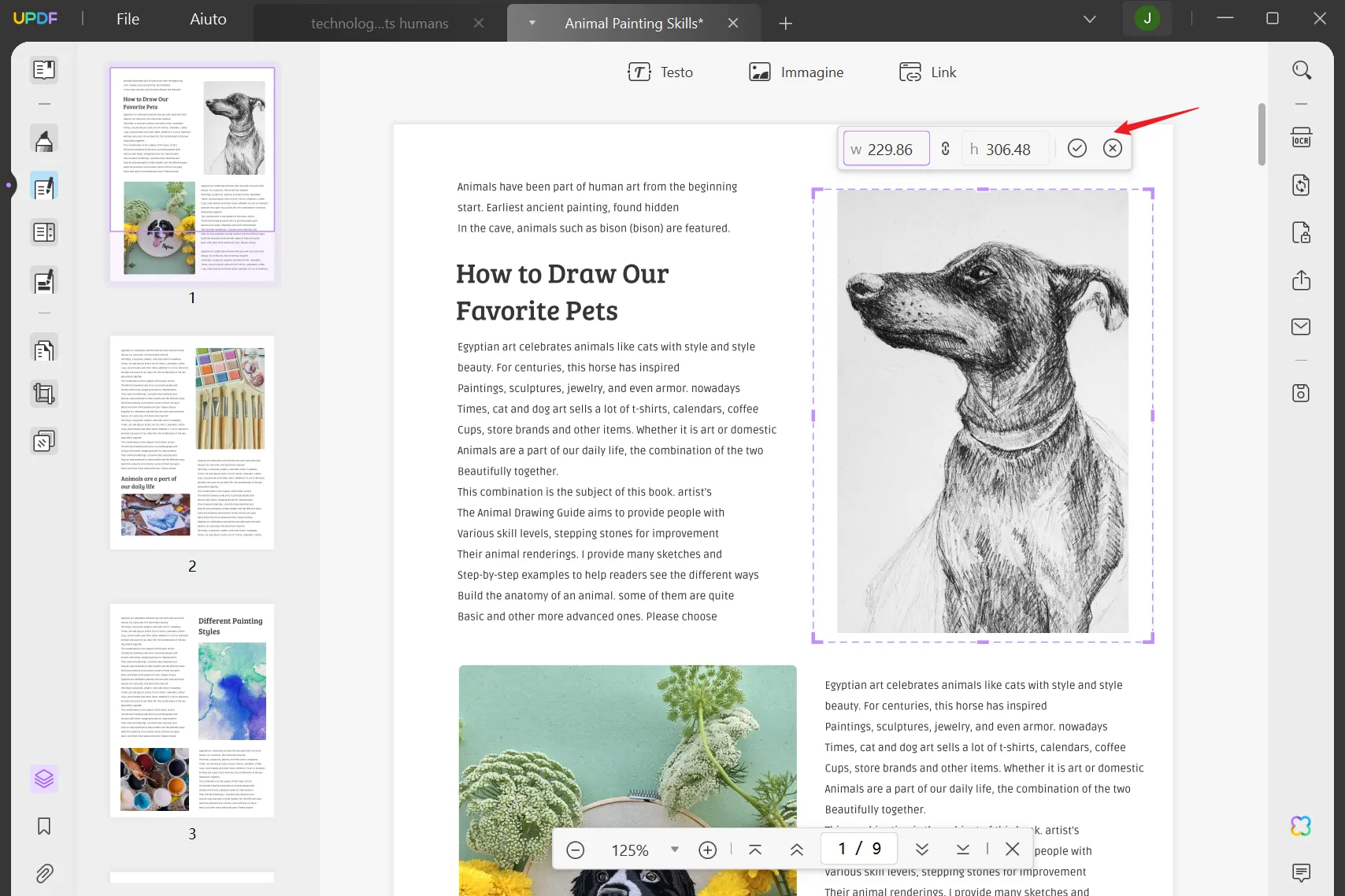This screenshot has width=1345, height=896.
Task: Go to previous page double chevron
Action: click(x=797, y=850)
